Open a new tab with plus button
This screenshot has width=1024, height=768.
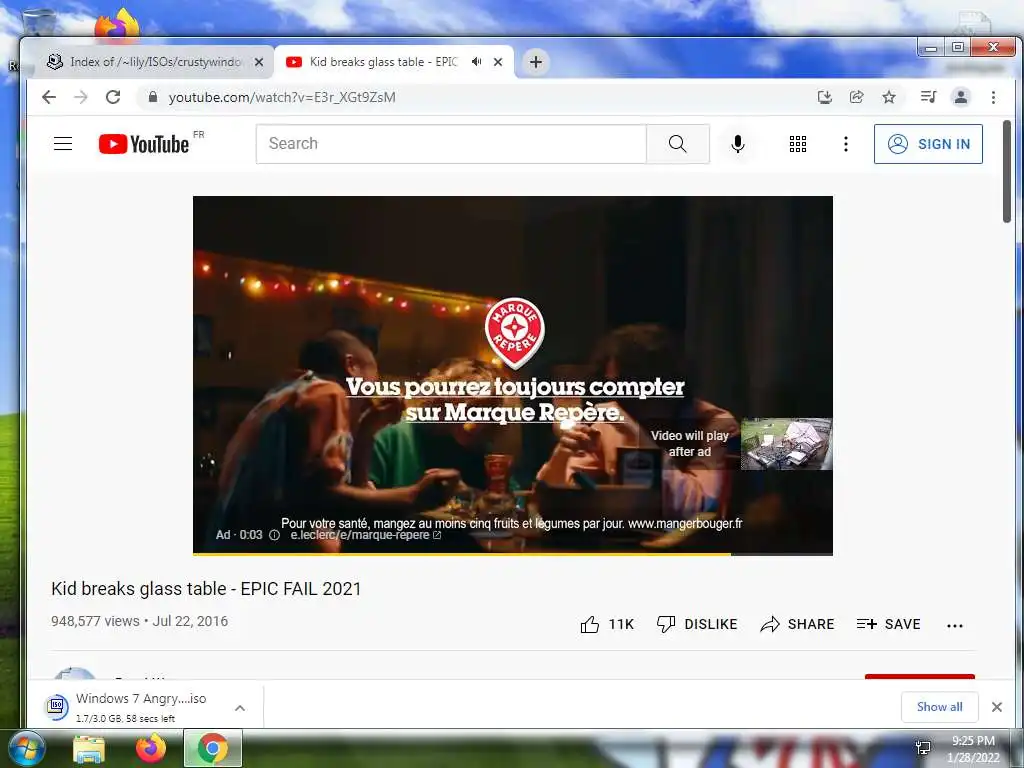tap(536, 62)
